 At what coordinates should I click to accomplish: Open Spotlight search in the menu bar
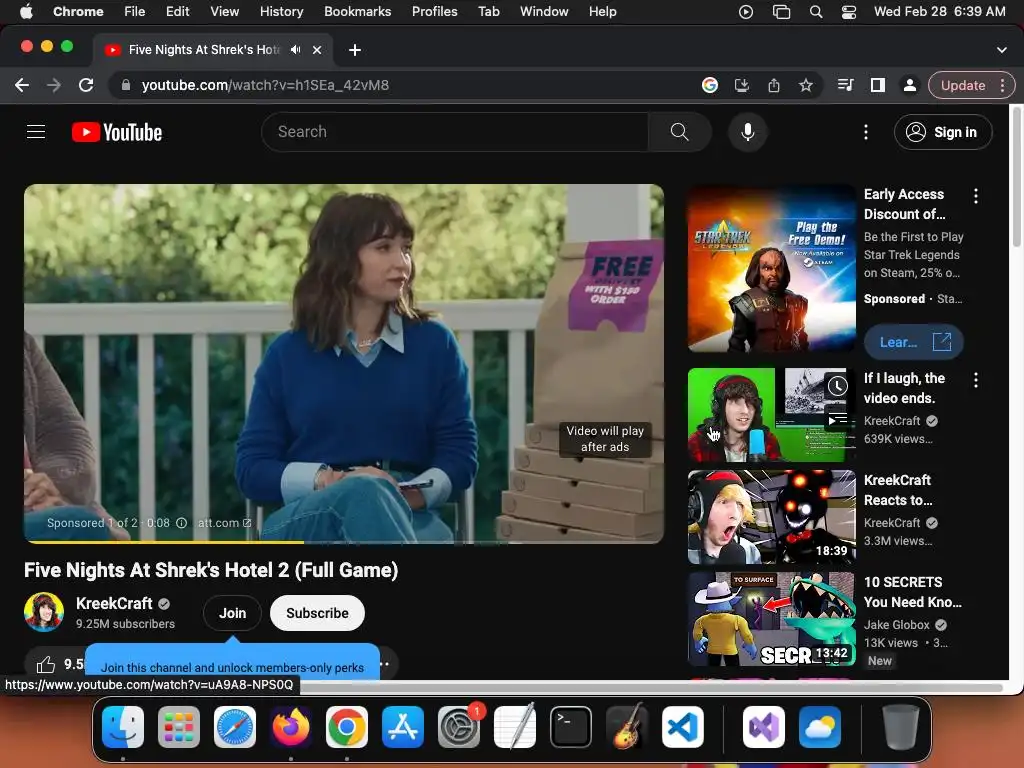click(816, 11)
